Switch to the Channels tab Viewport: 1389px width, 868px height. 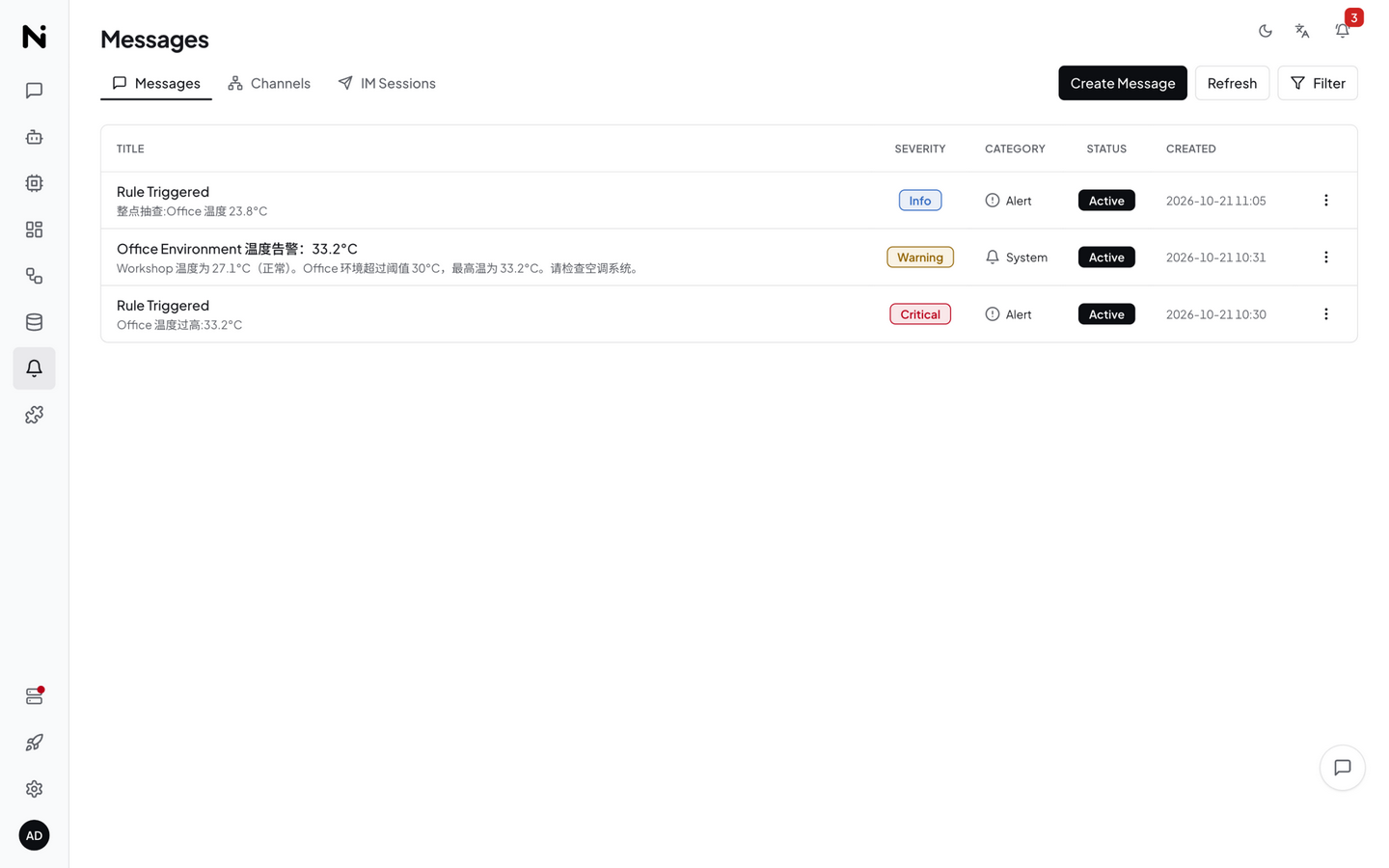[269, 83]
